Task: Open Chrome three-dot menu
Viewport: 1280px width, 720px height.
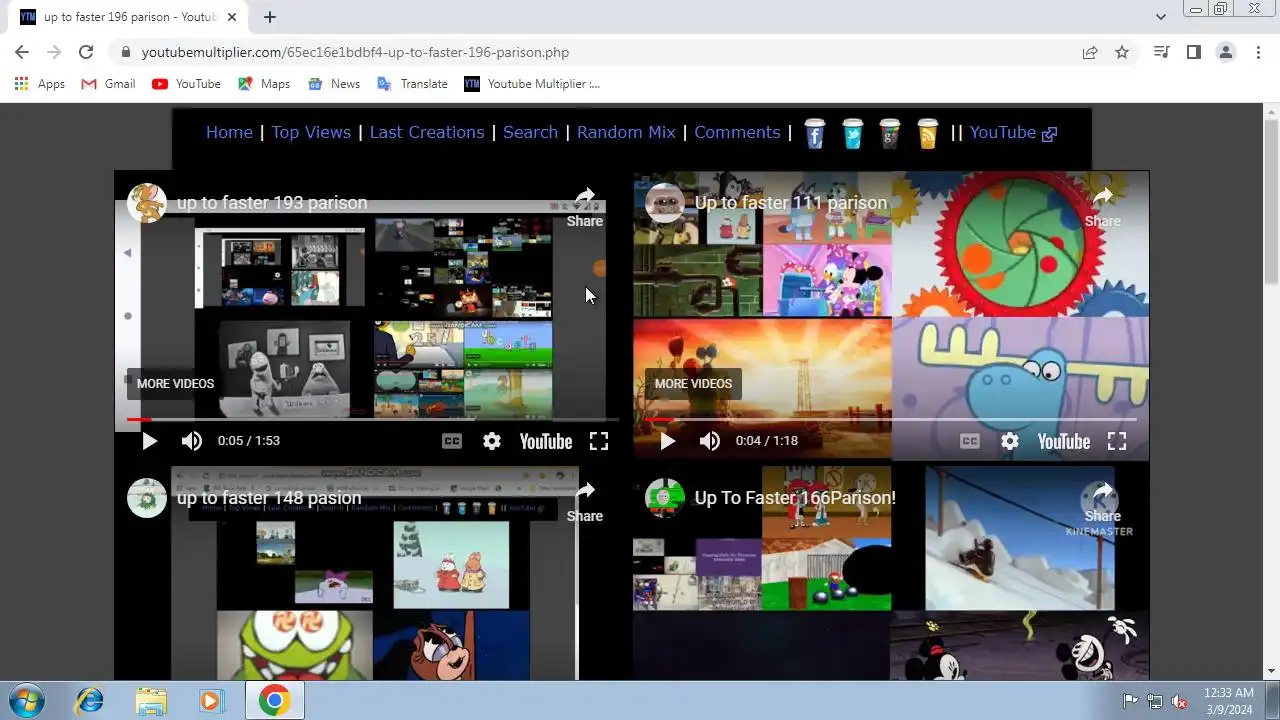Action: coord(1258,52)
